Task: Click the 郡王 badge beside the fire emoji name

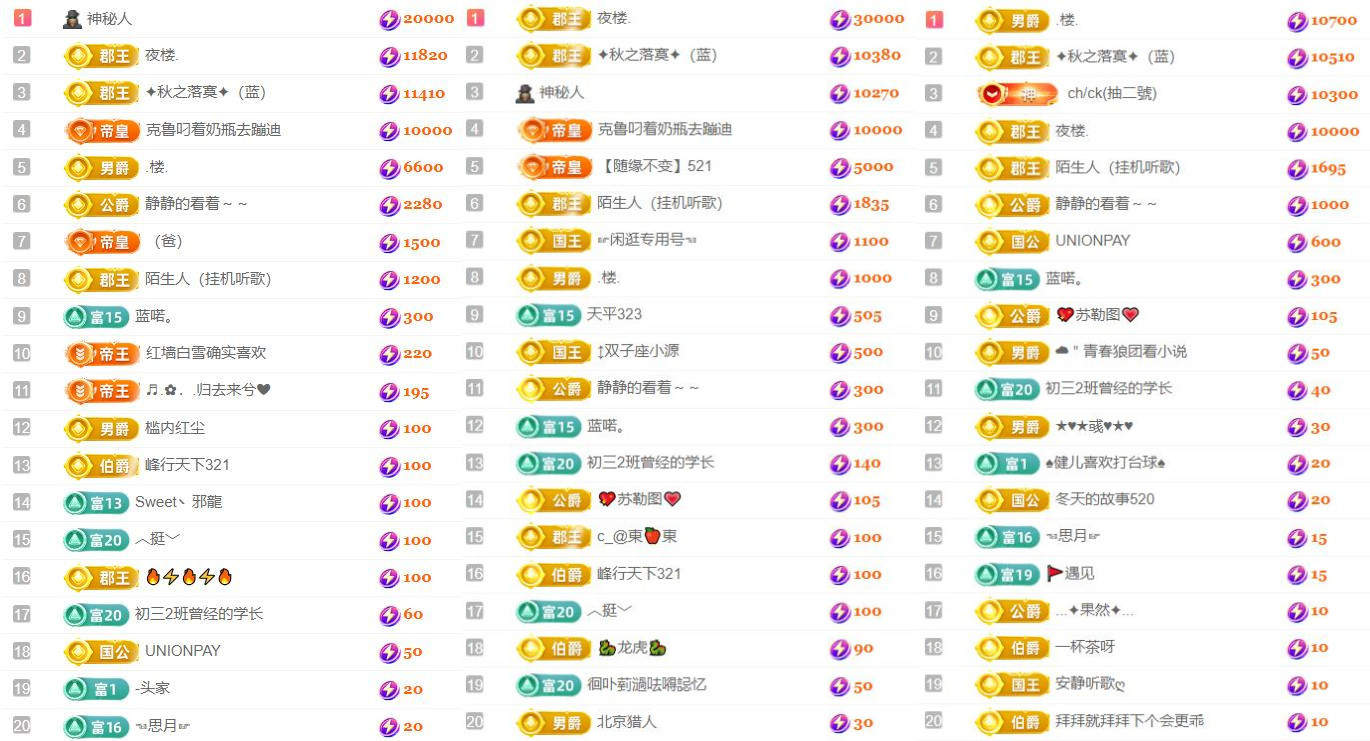Action: point(102,578)
